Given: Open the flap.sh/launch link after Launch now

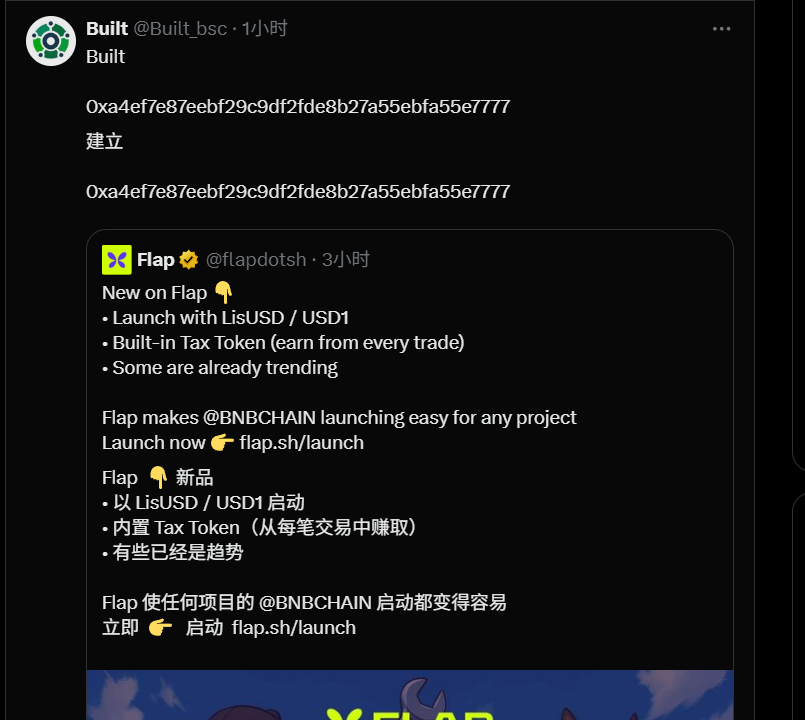Looking at the screenshot, I should [x=301, y=443].
